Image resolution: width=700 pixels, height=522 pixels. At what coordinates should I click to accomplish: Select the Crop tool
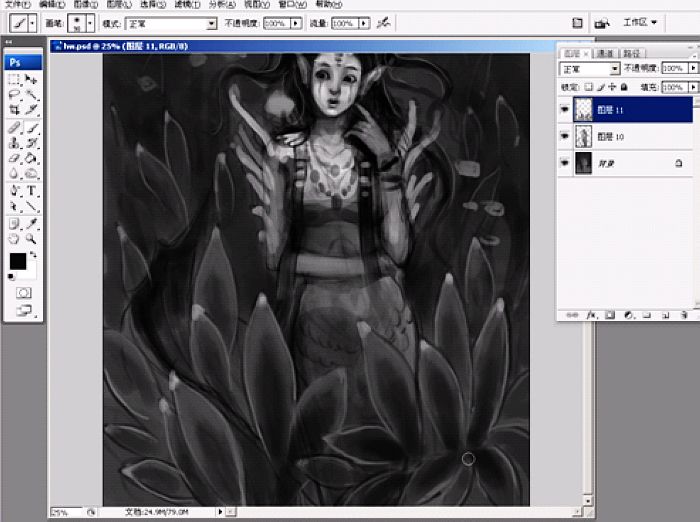14,109
